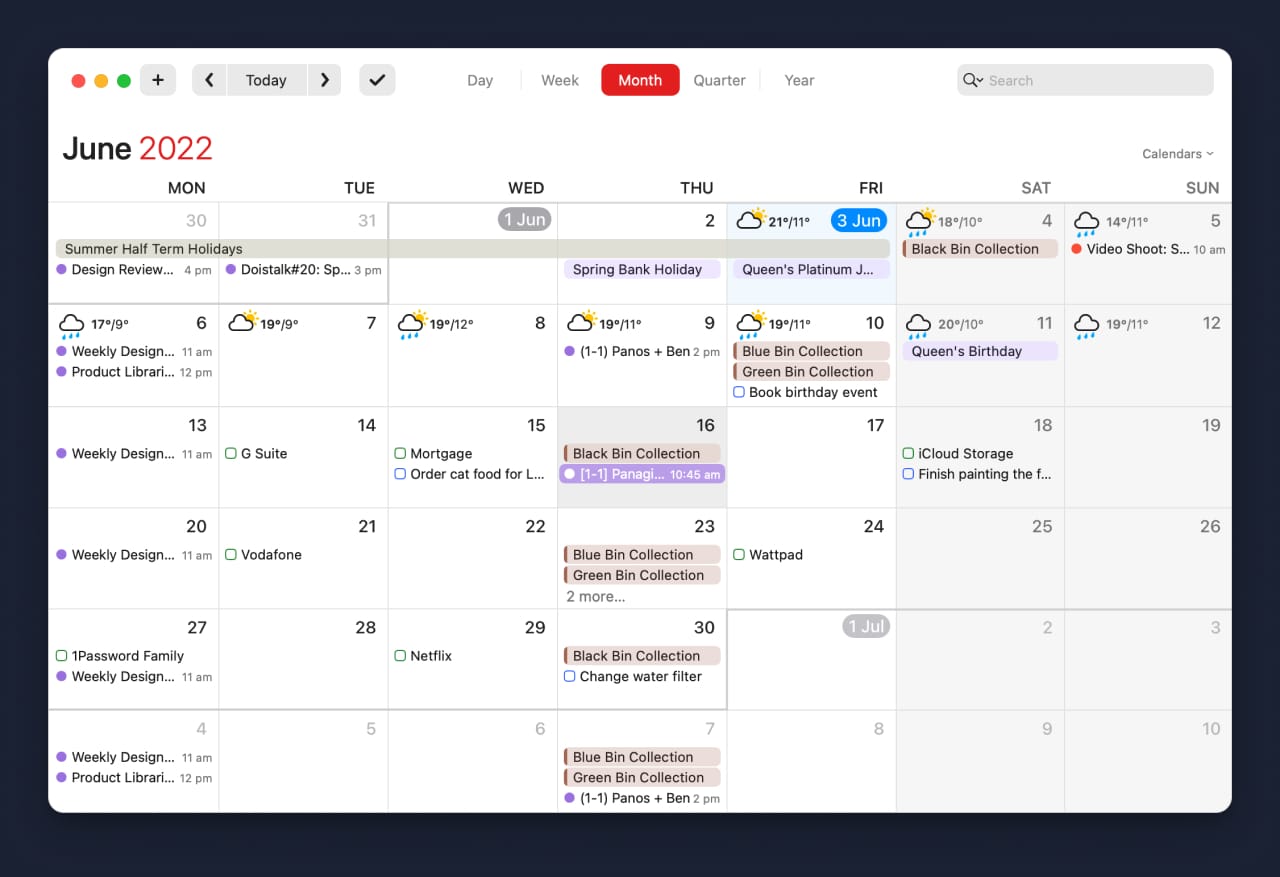The height and width of the screenshot is (877, 1280).
Task: Click the add new event plus icon
Action: pyautogui.click(x=157, y=80)
